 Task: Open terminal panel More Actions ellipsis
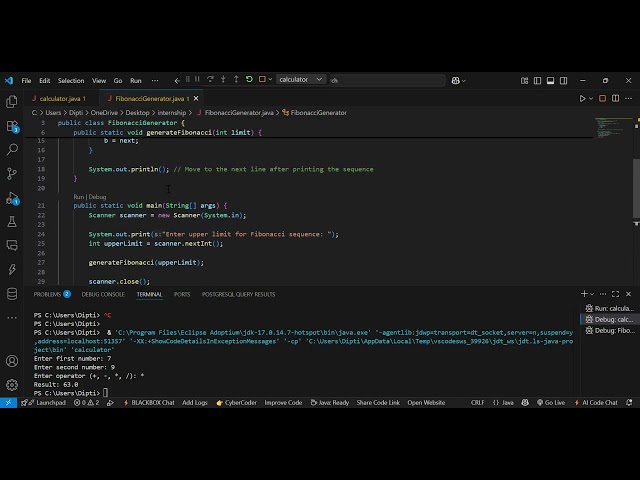(603, 294)
